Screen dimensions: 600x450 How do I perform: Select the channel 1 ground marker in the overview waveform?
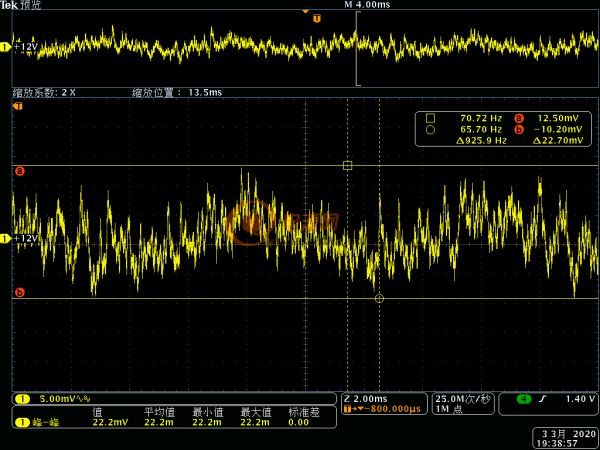point(5,47)
